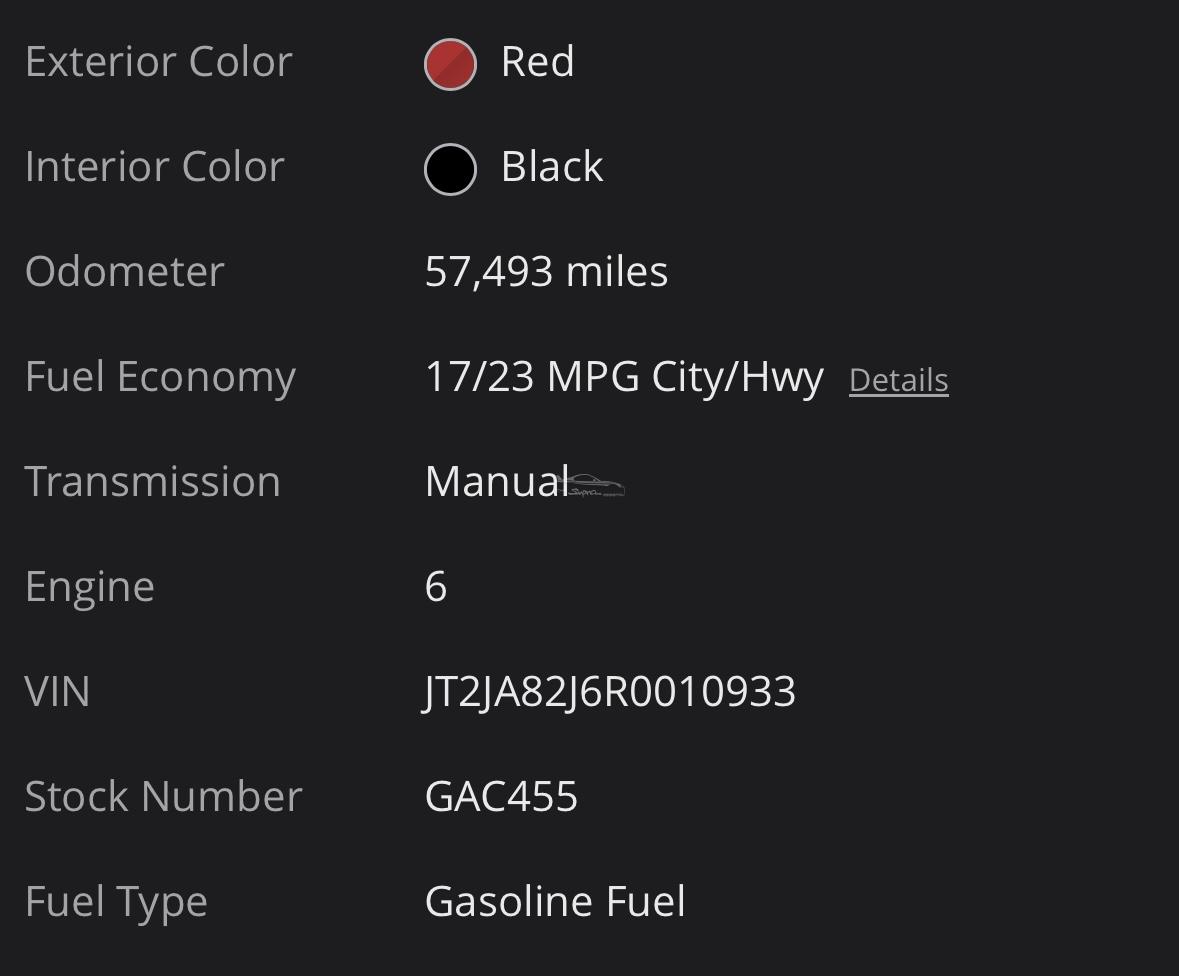Click the 17/23 MPG City/Hwy value

point(624,377)
